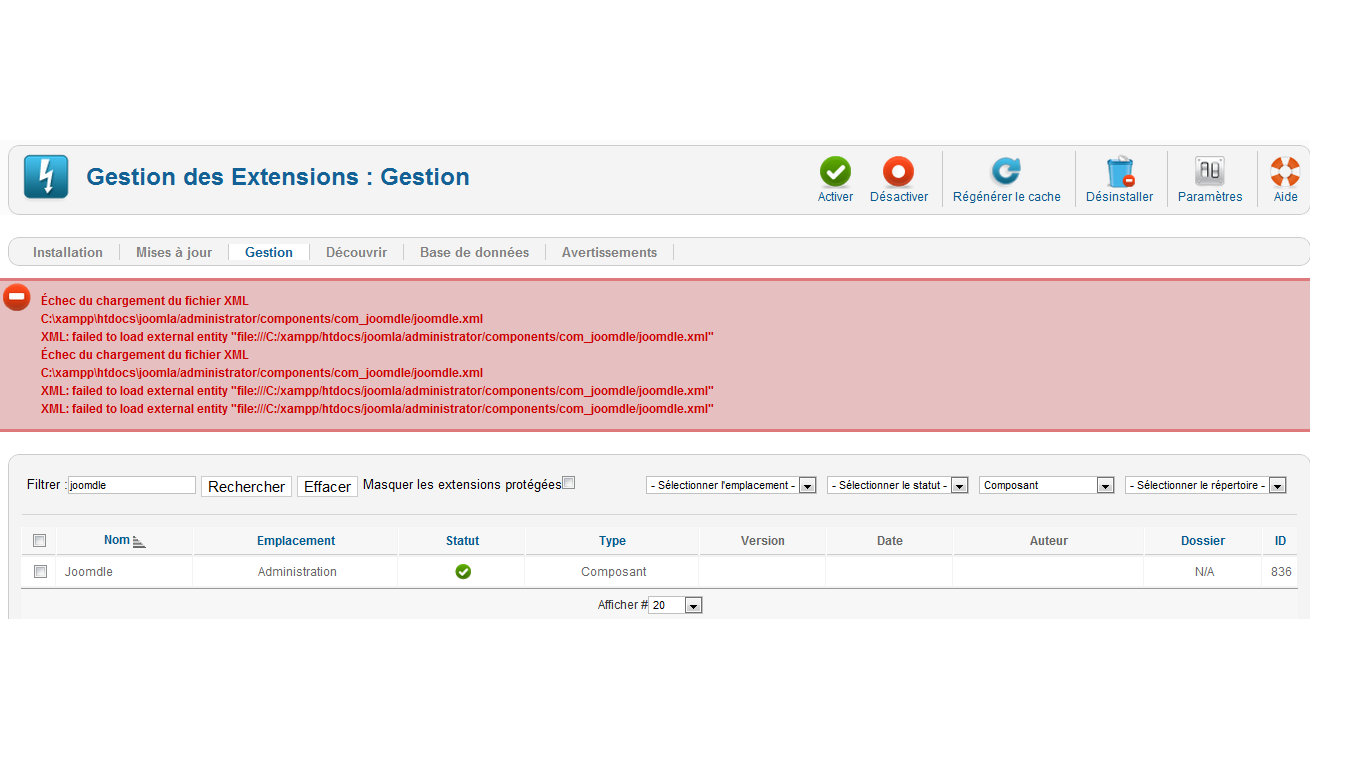Click the Activer green check icon
Viewport: 1366px width, 768px height.
pyautogui.click(x=835, y=172)
